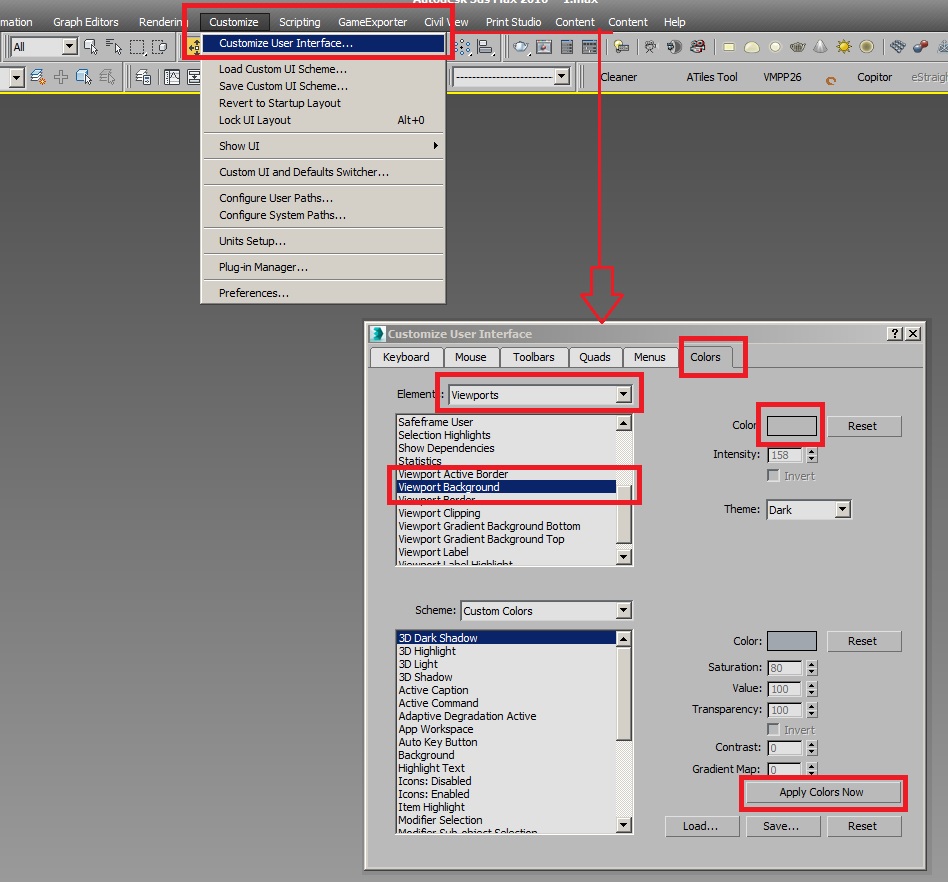Click the Rectangular Selection Region icon
The height and width of the screenshot is (882, 948).
[x=137, y=48]
